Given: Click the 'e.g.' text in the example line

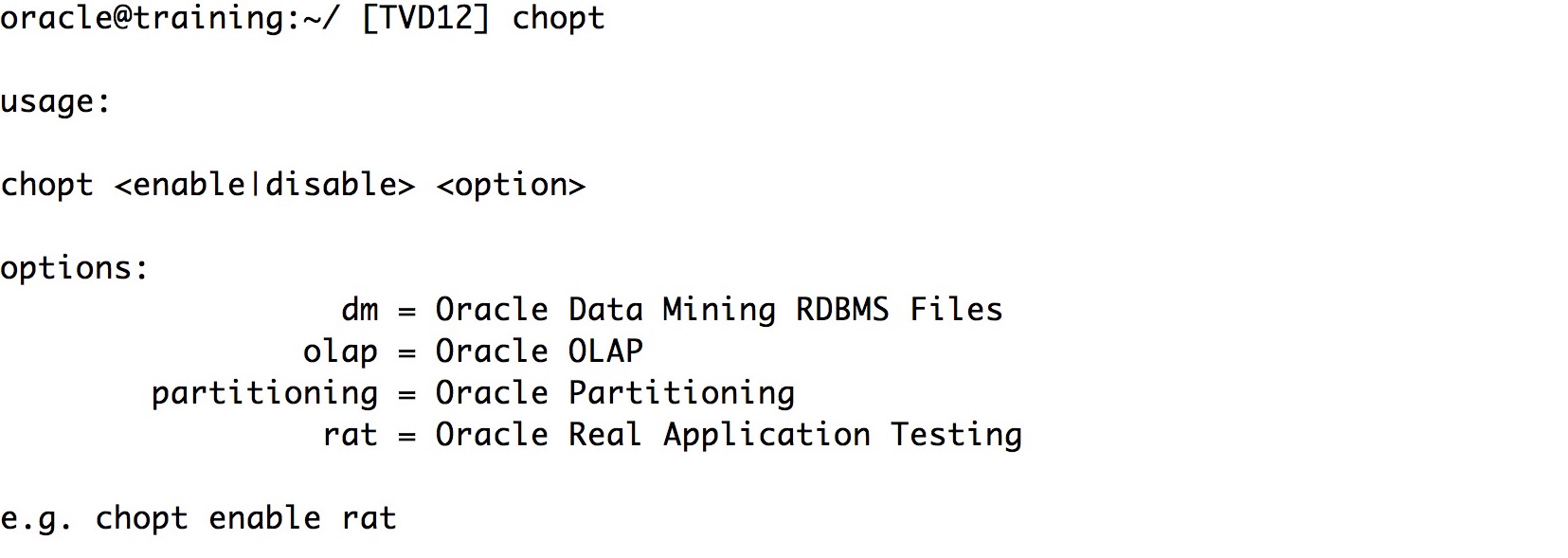Looking at the screenshot, I should (37, 520).
